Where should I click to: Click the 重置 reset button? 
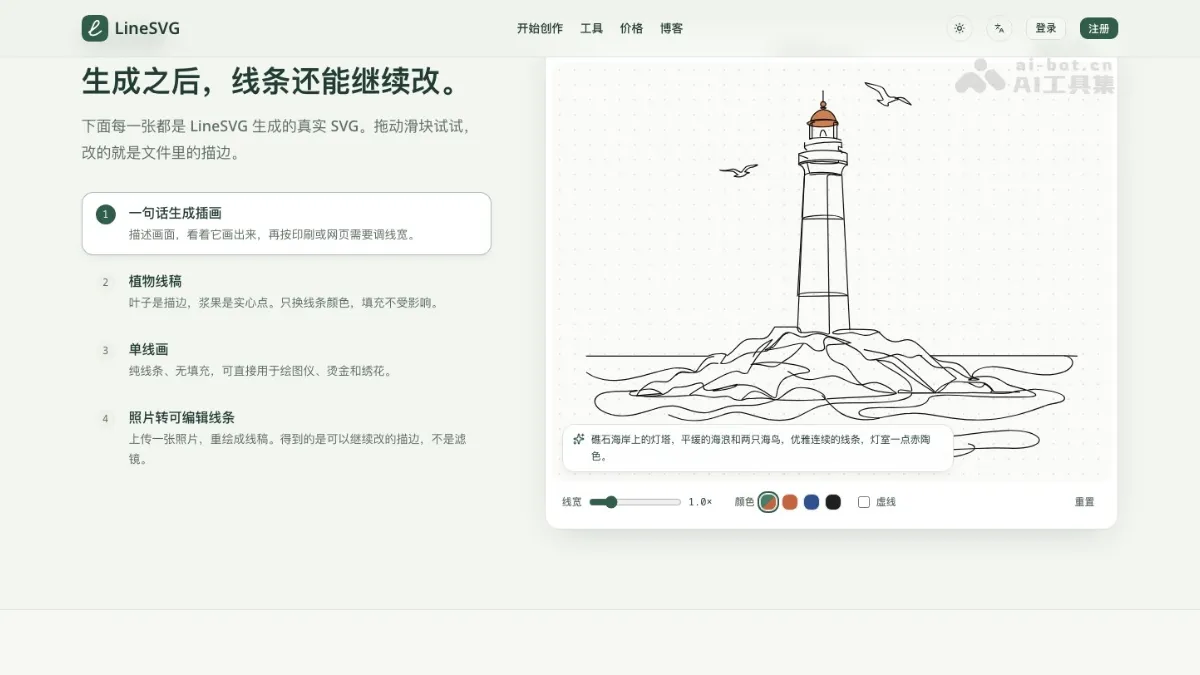point(1085,502)
